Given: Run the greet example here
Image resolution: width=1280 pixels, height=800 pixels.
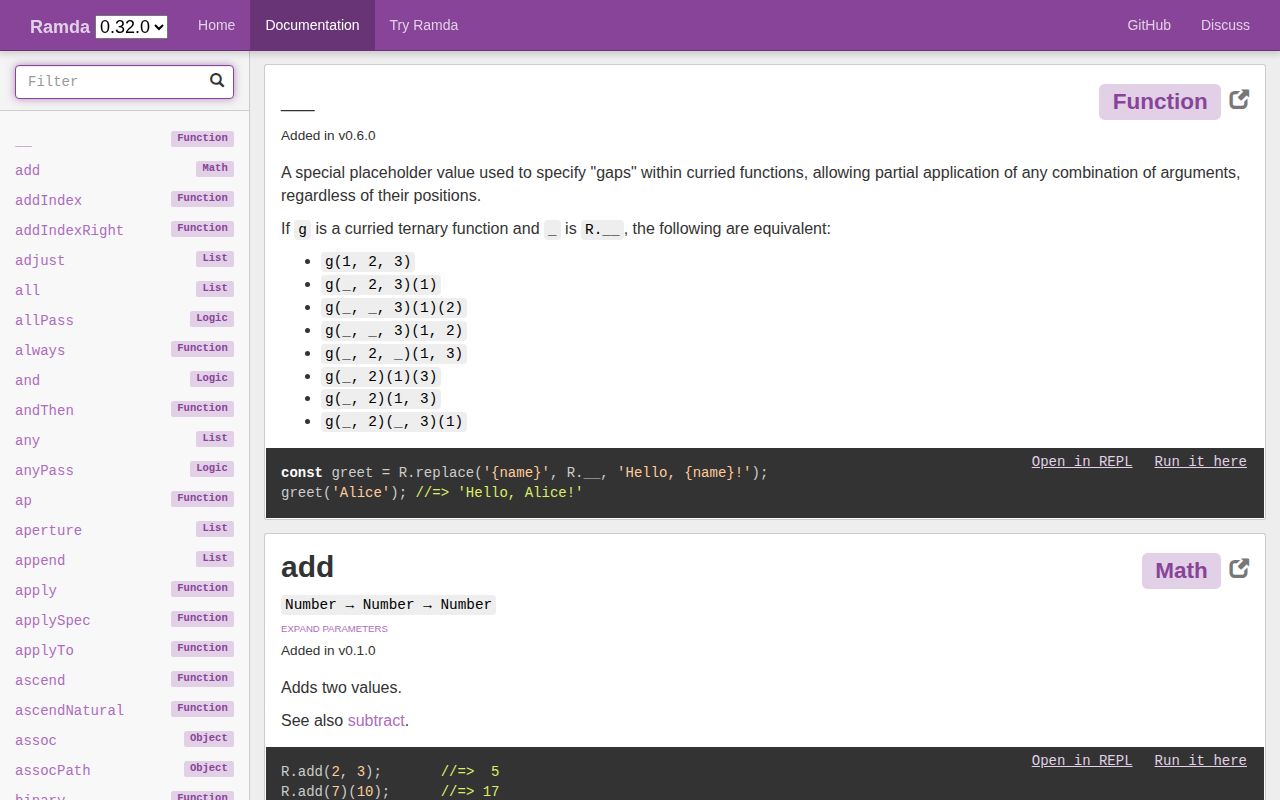Looking at the screenshot, I should (x=1200, y=461).
